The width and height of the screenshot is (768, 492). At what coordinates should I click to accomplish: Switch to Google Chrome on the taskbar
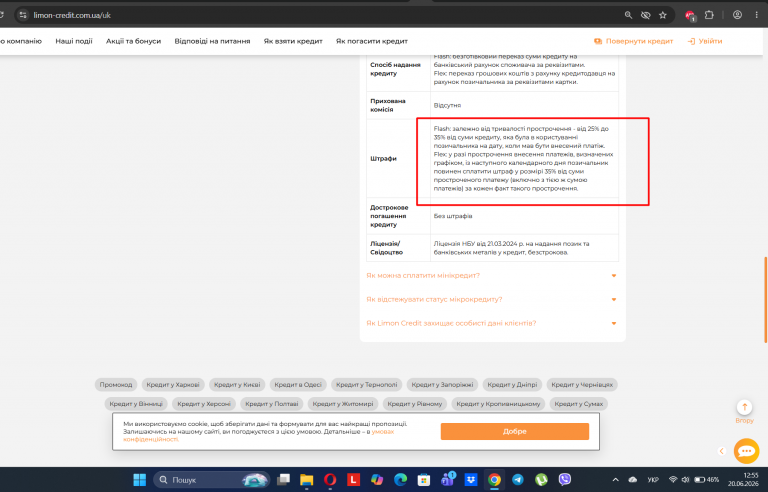(x=494, y=480)
